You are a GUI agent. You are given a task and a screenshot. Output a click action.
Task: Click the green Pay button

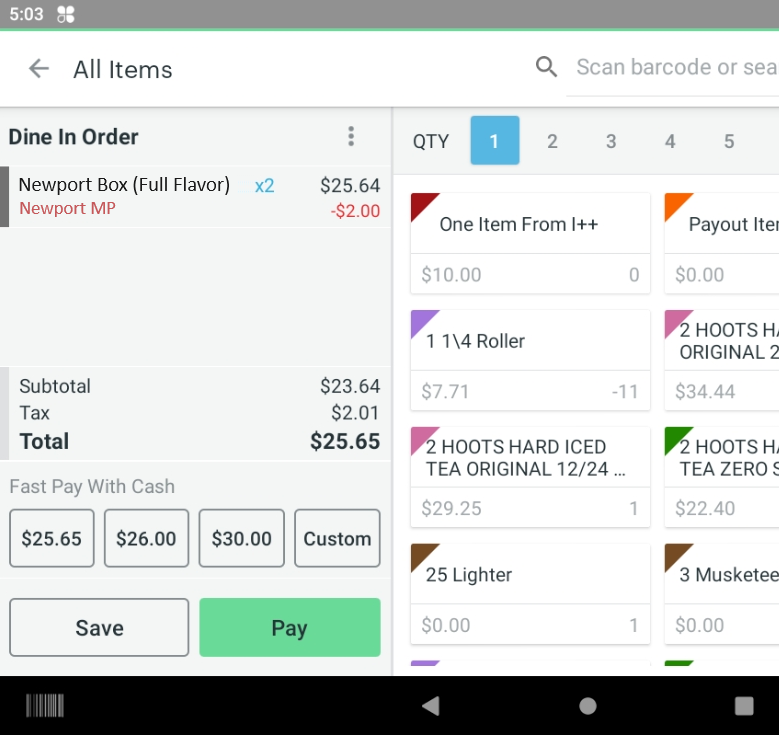[290, 627]
